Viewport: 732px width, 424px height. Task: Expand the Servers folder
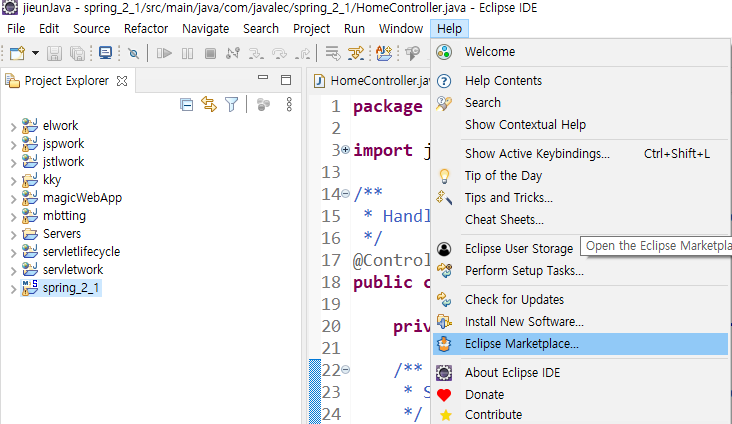[13, 235]
